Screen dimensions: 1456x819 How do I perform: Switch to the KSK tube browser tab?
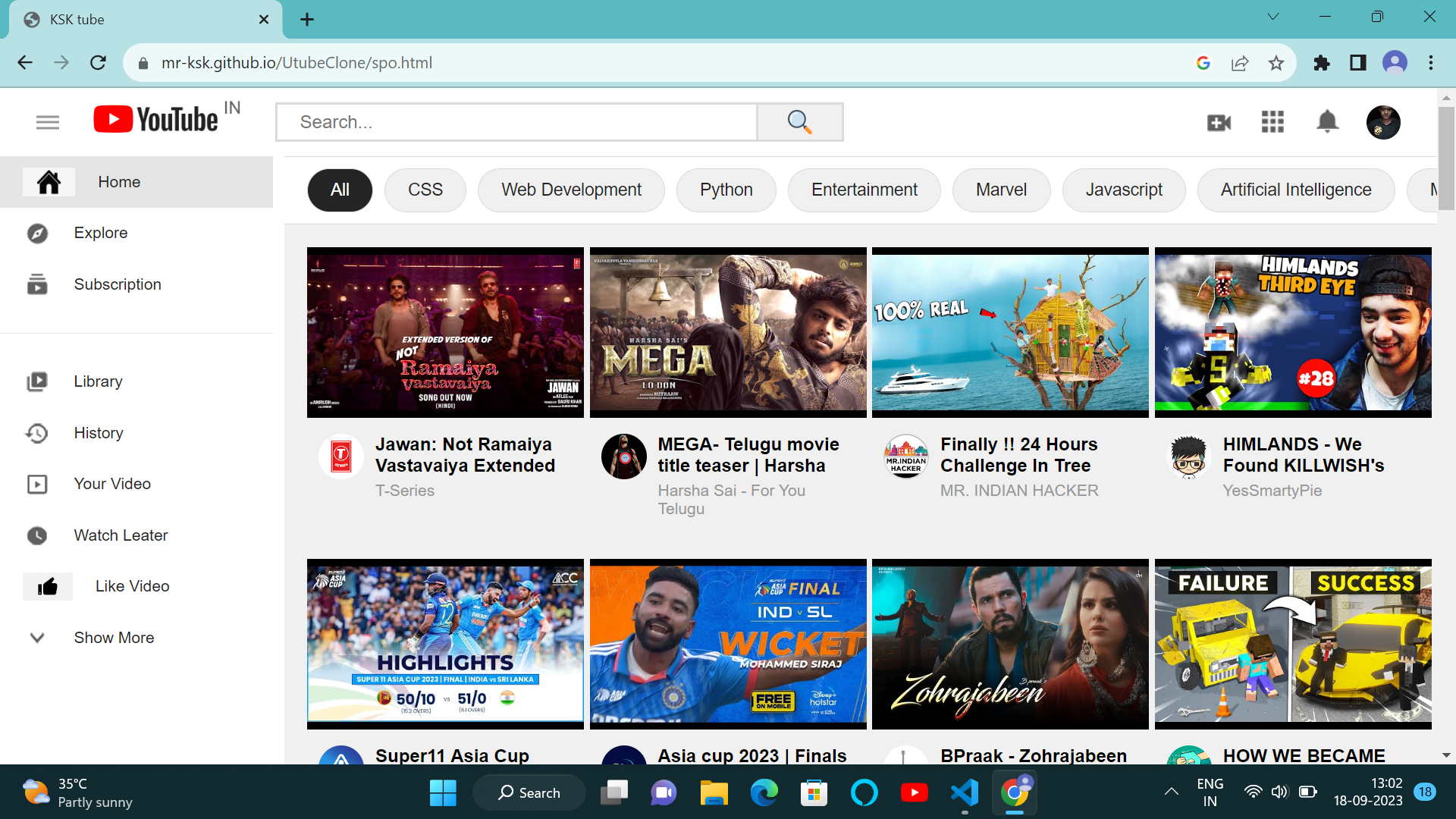click(114, 19)
